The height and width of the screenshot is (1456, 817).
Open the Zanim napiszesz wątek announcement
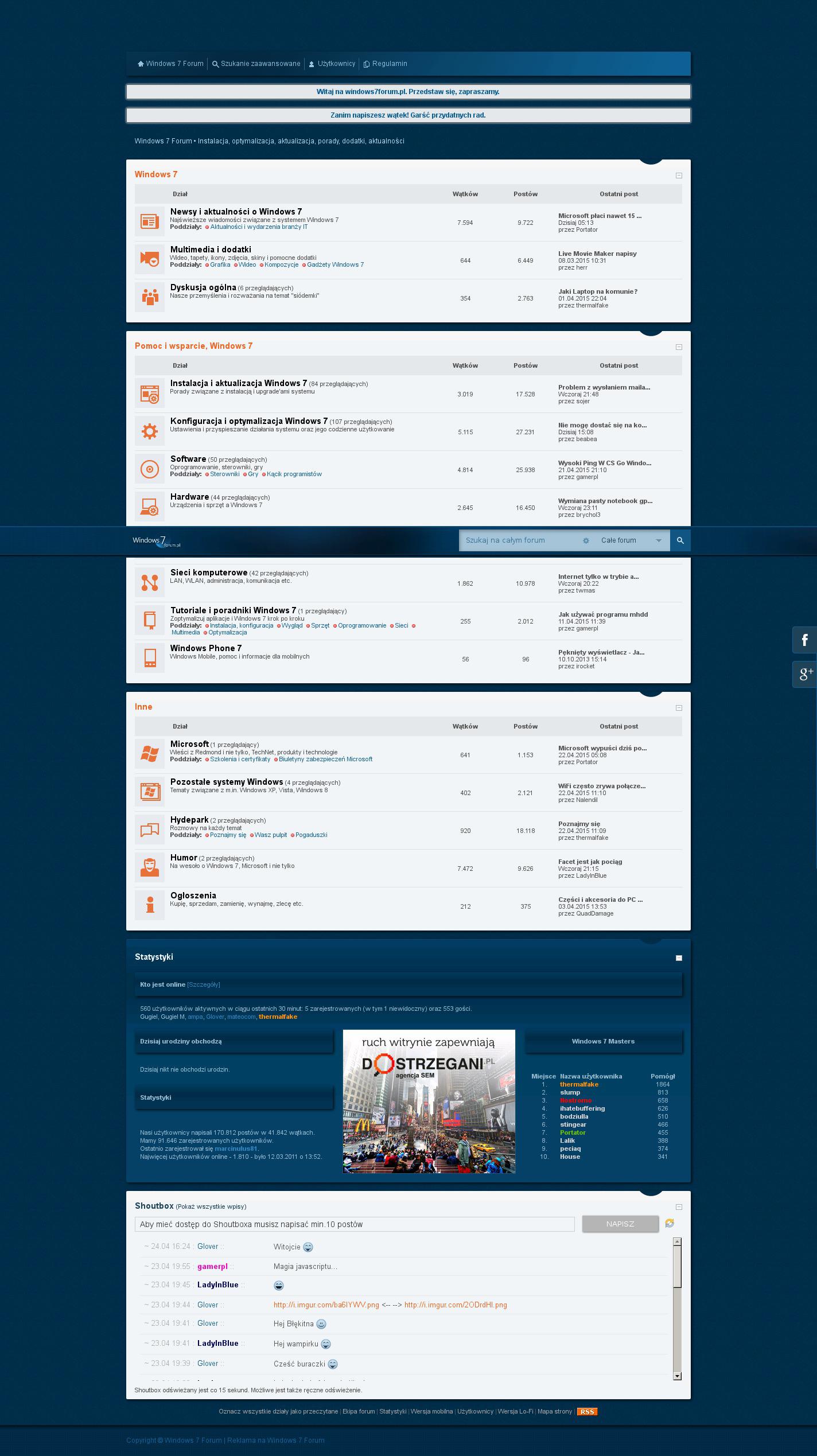coord(408,115)
